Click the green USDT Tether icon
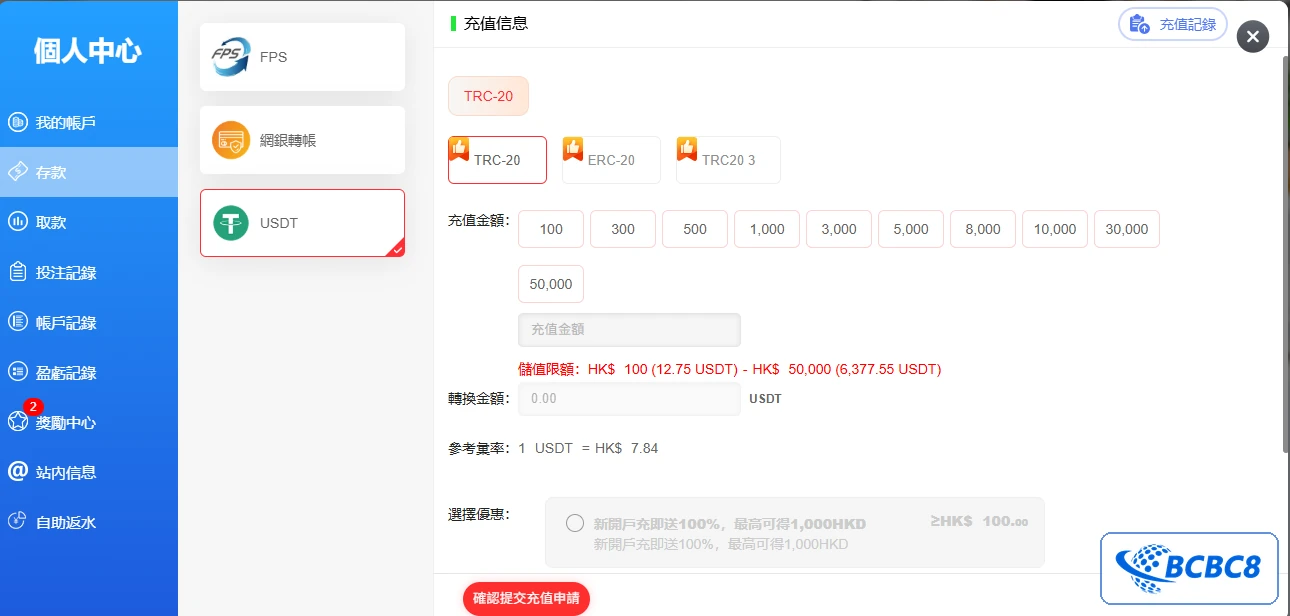The width and height of the screenshot is (1290, 616). (231, 223)
